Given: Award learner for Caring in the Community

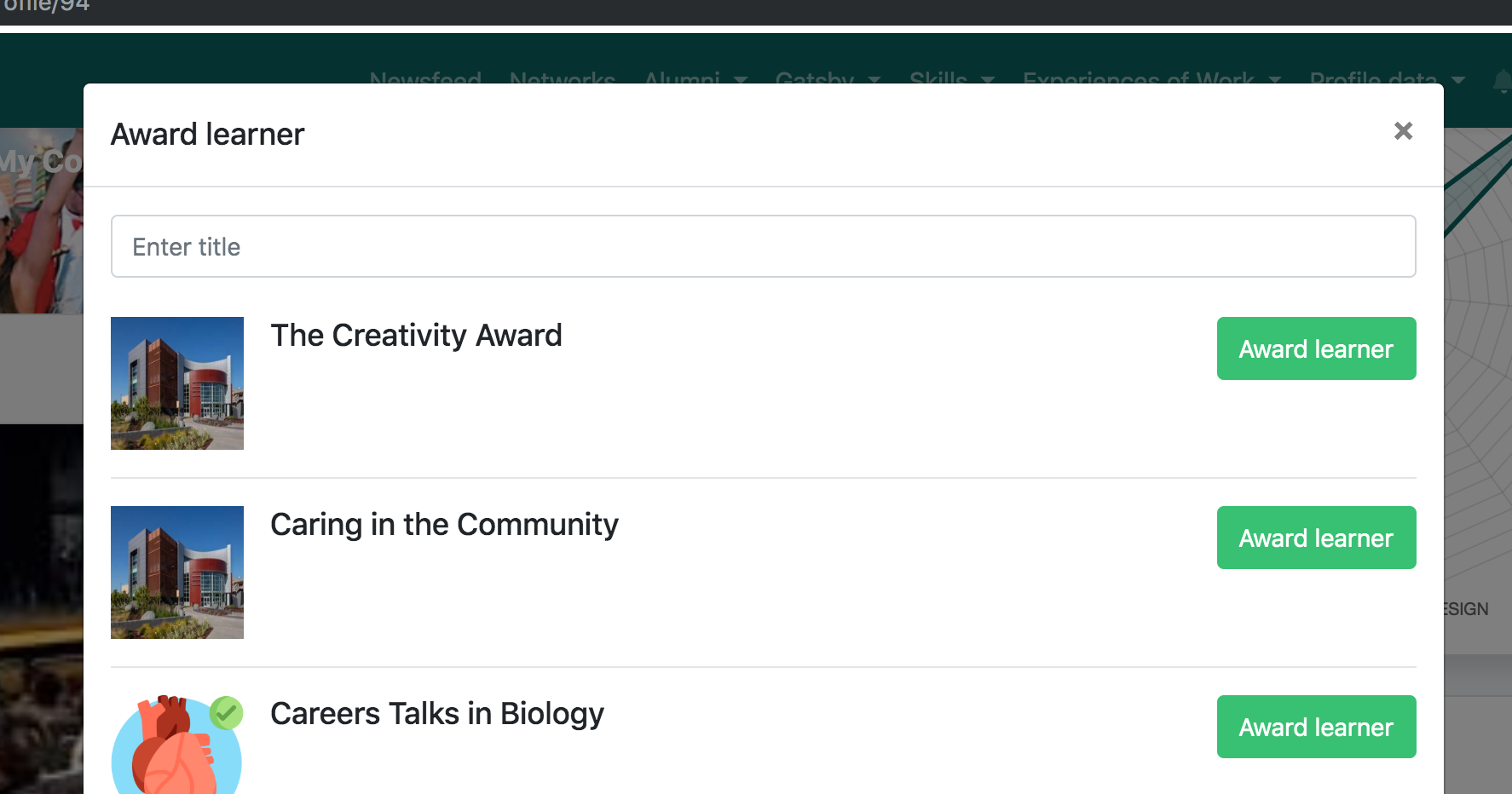Looking at the screenshot, I should (1316, 538).
